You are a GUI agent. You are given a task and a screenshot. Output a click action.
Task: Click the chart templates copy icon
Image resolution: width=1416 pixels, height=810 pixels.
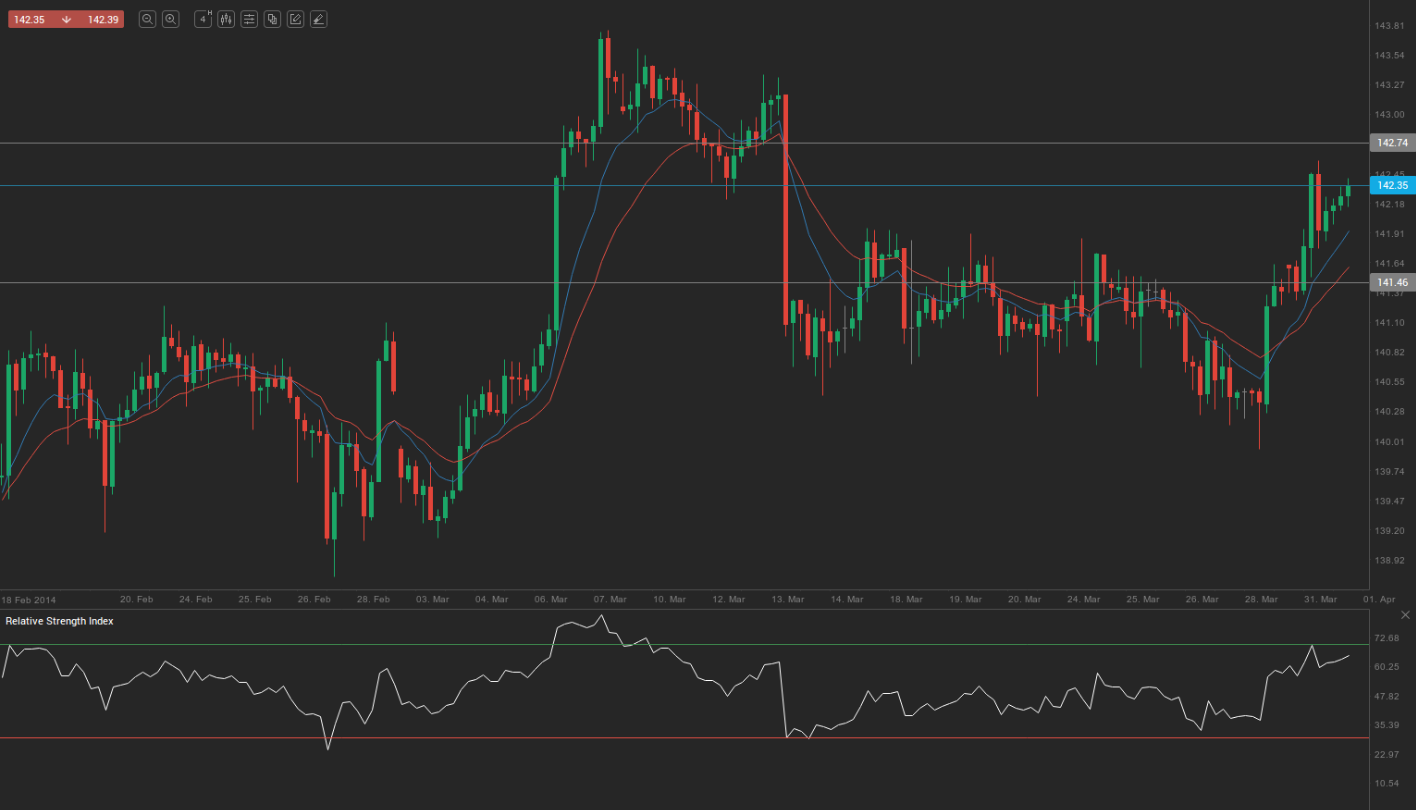pyautogui.click(x=272, y=19)
